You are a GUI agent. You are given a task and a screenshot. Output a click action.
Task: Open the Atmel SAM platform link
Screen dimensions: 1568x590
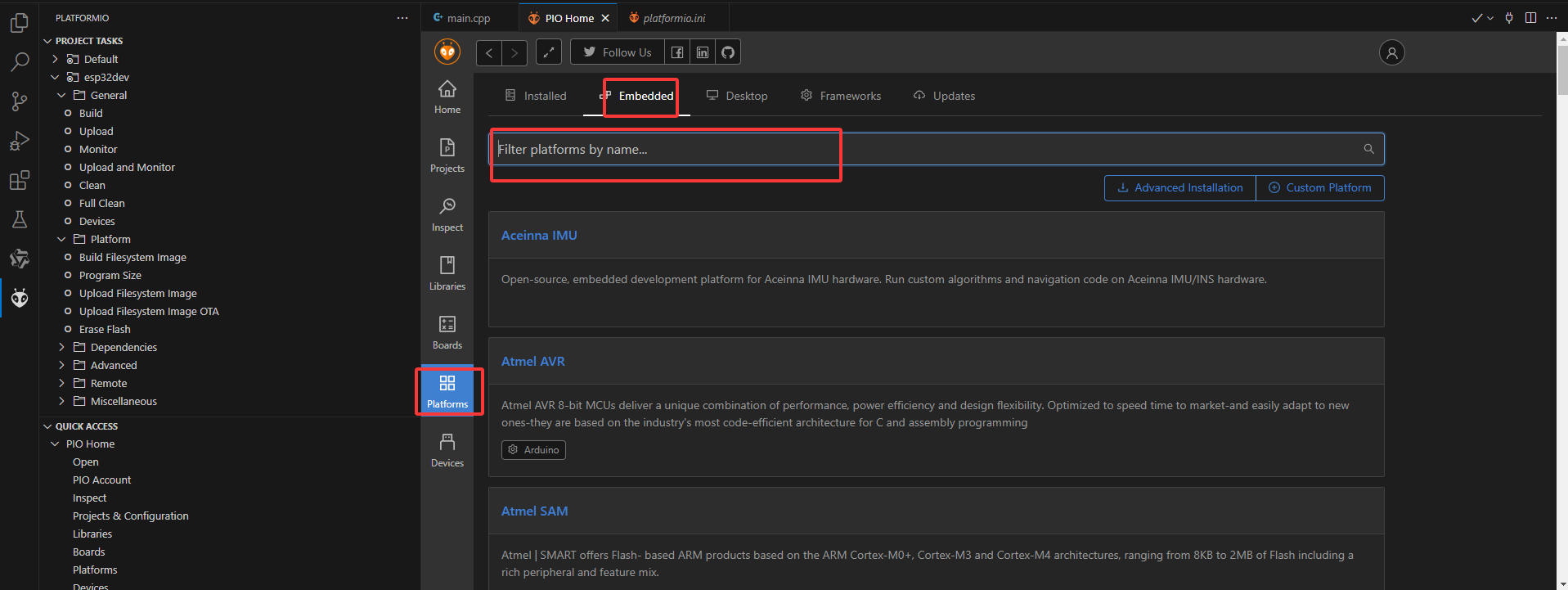tap(535, 511)
